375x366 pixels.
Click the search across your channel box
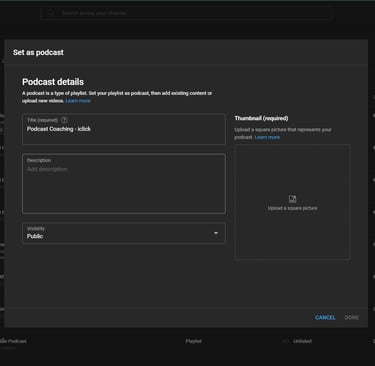[x=186, y=13]
